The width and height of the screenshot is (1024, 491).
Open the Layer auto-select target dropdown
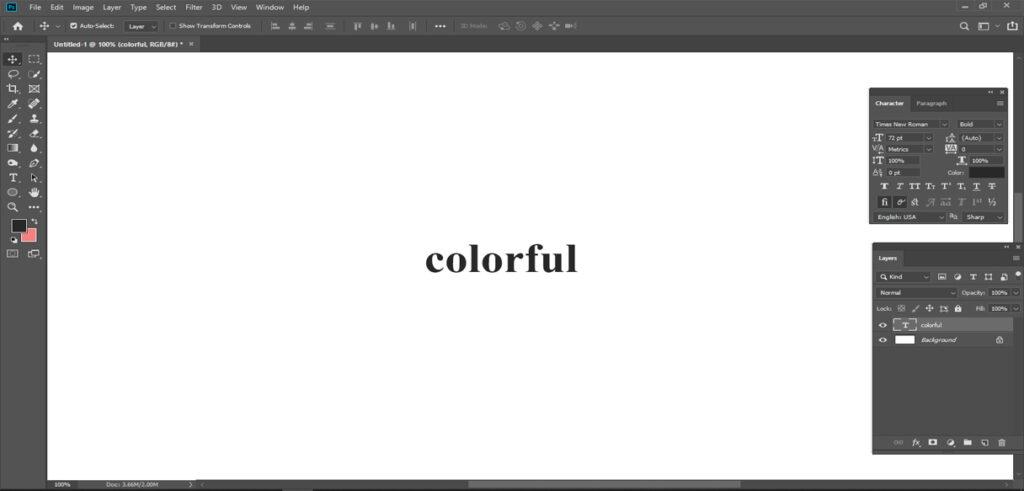(x=142, y=26)
